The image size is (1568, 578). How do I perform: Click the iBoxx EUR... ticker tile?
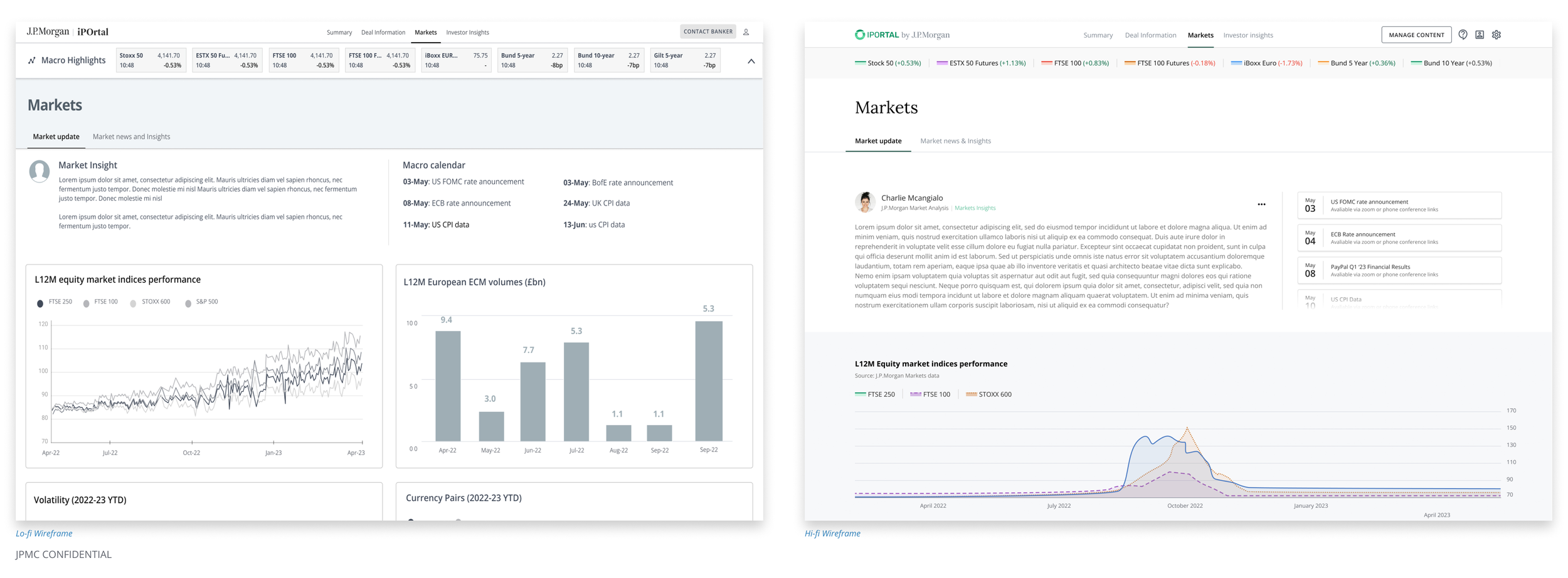click(456, 60)
